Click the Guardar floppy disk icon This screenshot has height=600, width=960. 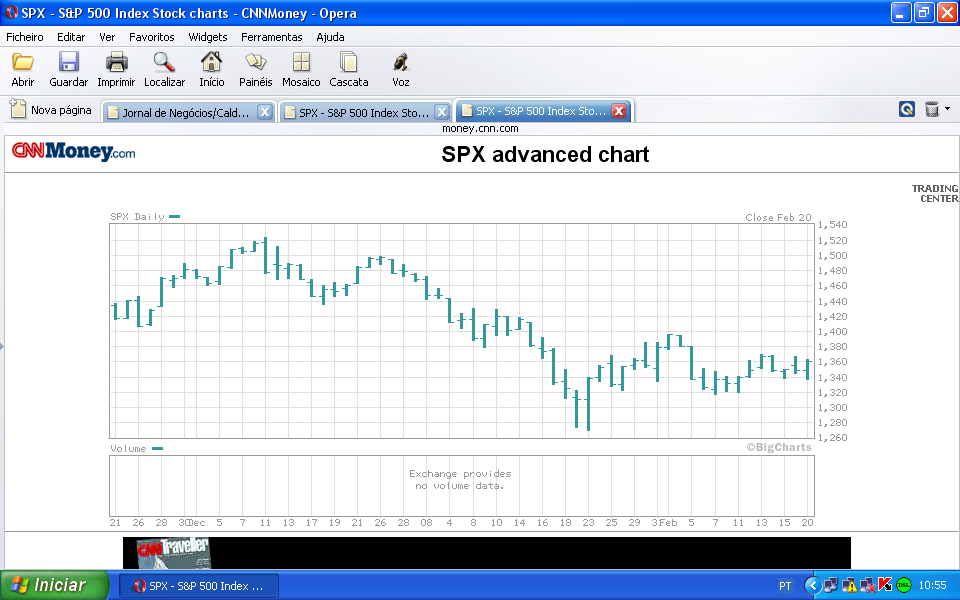point(69,62)
